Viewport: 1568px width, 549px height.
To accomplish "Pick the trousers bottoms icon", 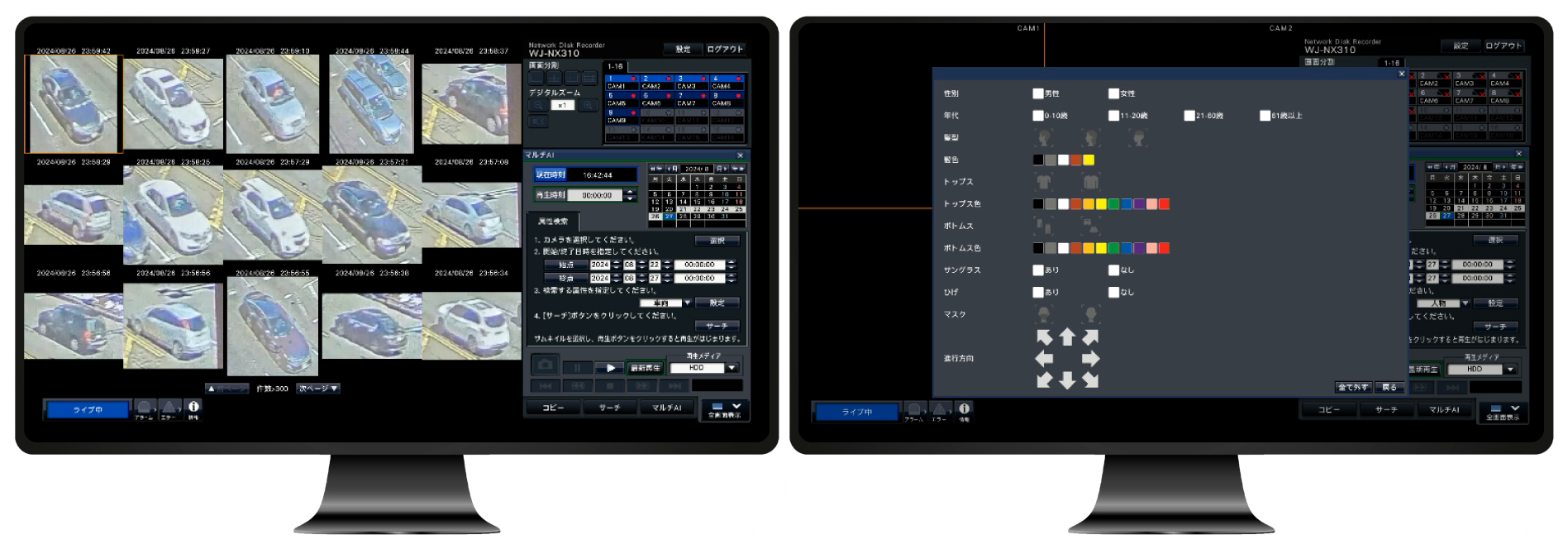I will click(x=1043, y=226).
